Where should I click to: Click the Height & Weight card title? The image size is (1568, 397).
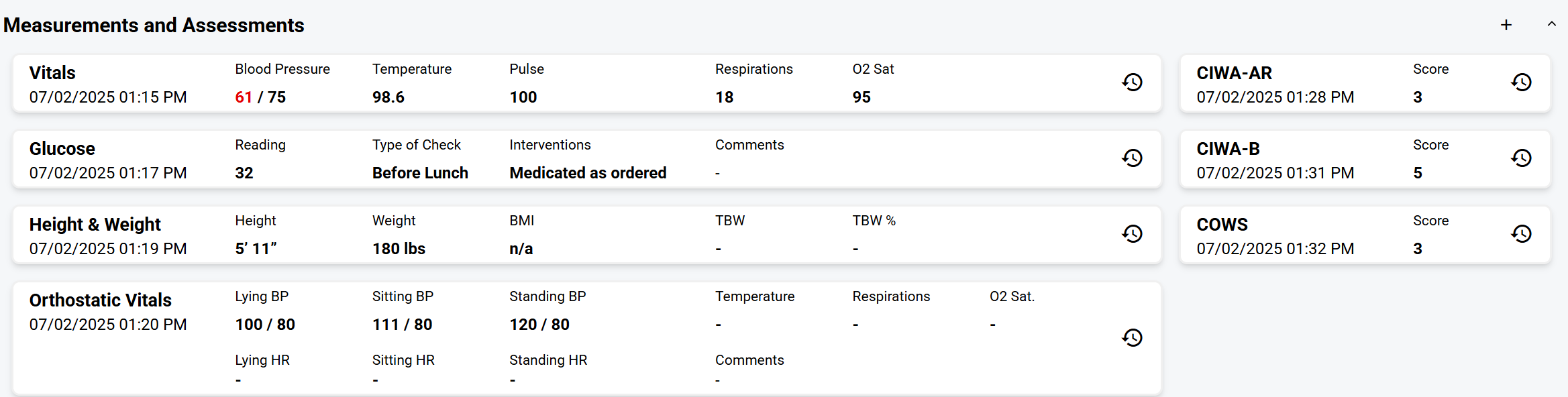(x=95, y=224)
